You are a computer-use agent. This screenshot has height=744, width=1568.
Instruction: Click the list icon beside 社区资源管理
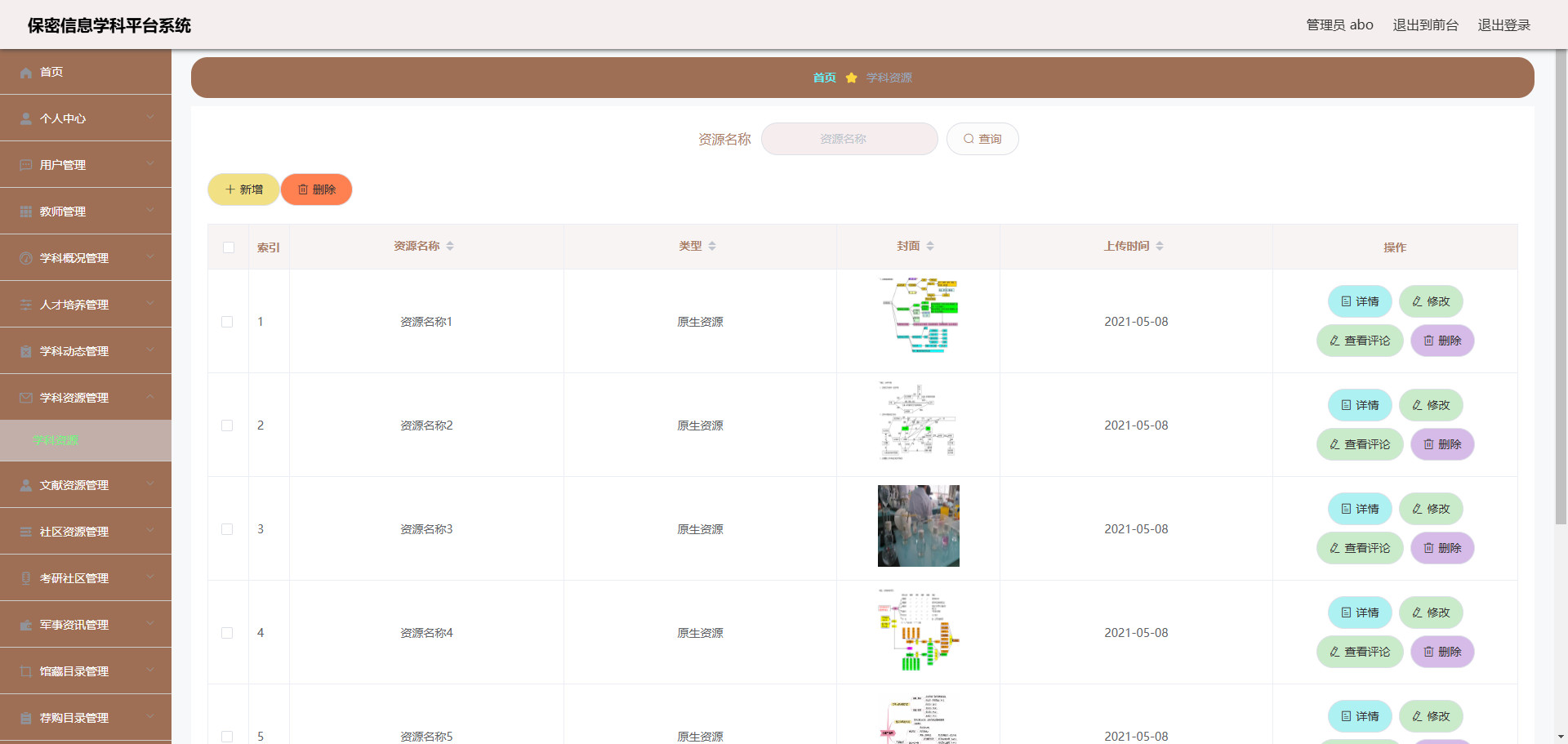(26, 532)
